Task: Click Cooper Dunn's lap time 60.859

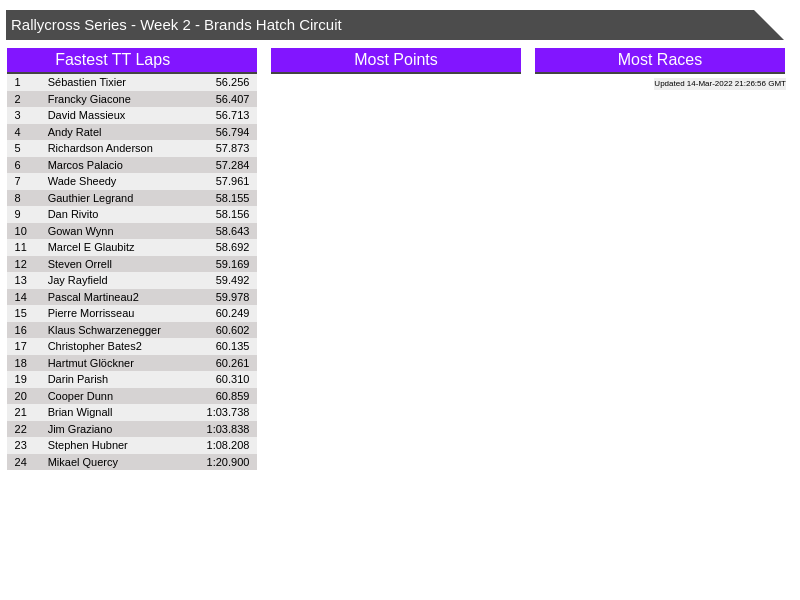Action: click(x=232, y=396)
